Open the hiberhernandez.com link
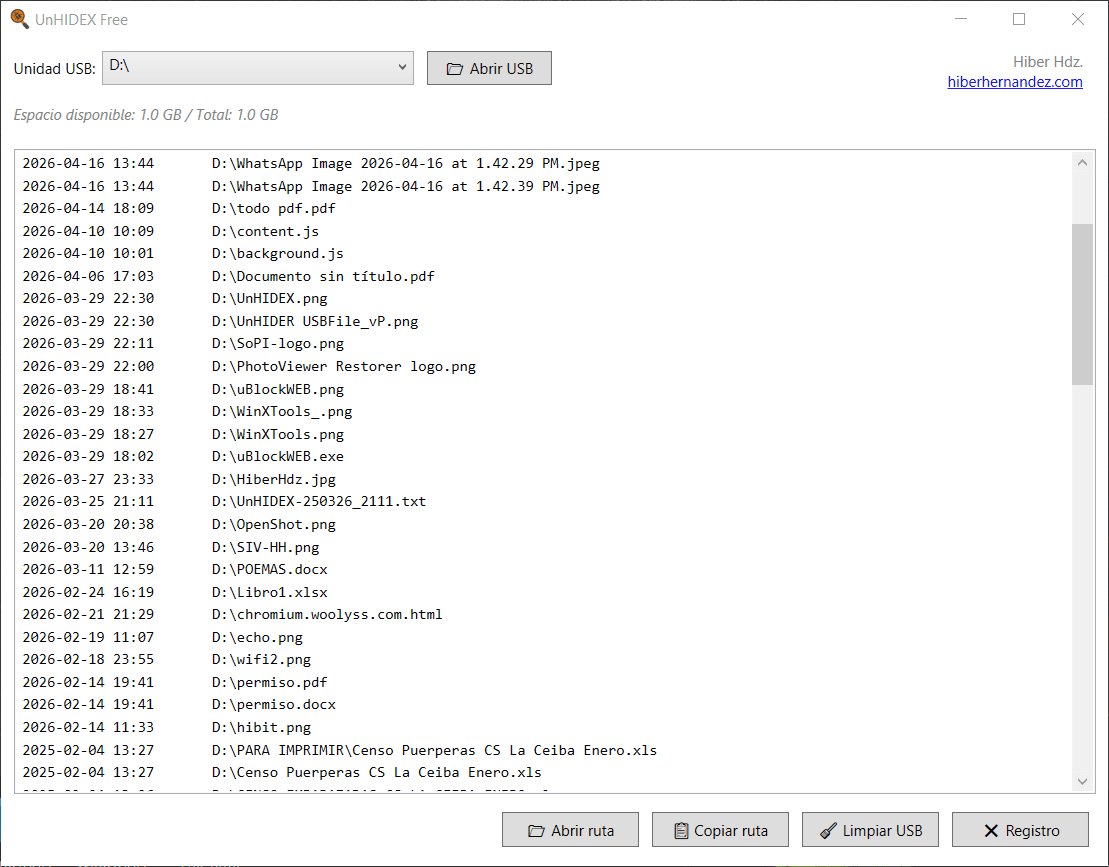The height and width of the screenshot is (867, 1109). (1014, 82)
